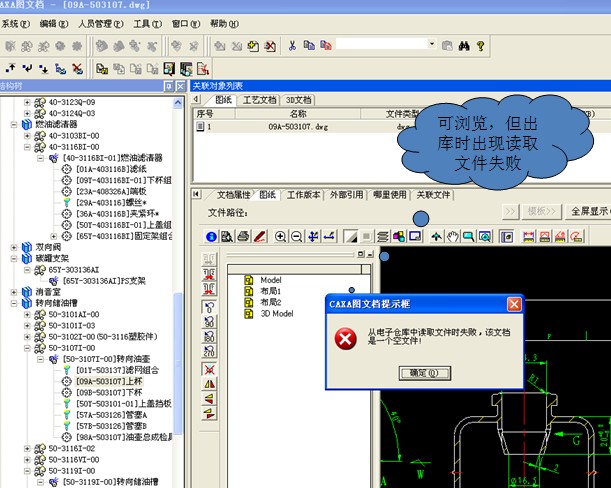
Task: Open the 帮助 menu
Action: (224, 24)
